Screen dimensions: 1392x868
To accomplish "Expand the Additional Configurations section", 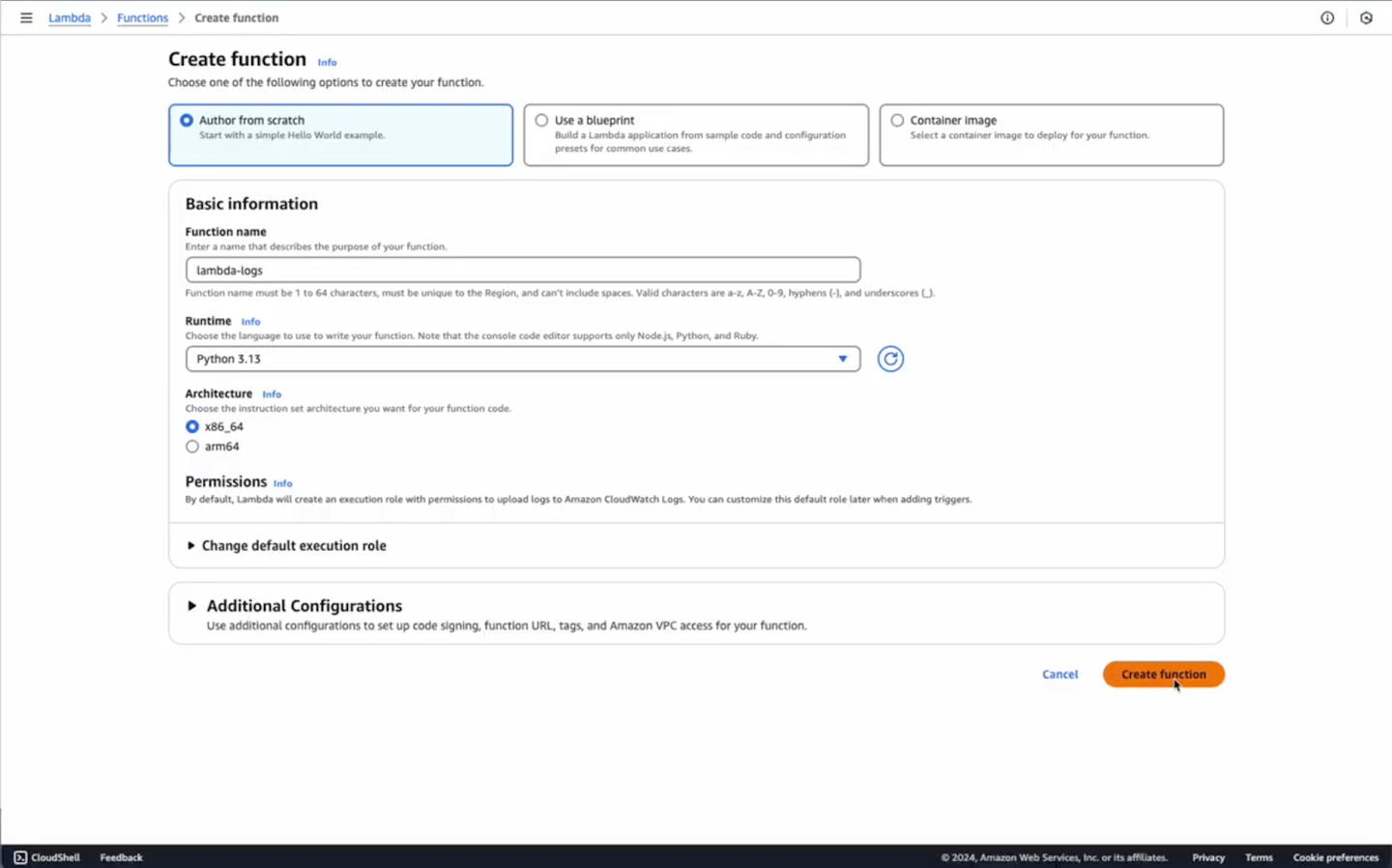I will coord(304,606).
